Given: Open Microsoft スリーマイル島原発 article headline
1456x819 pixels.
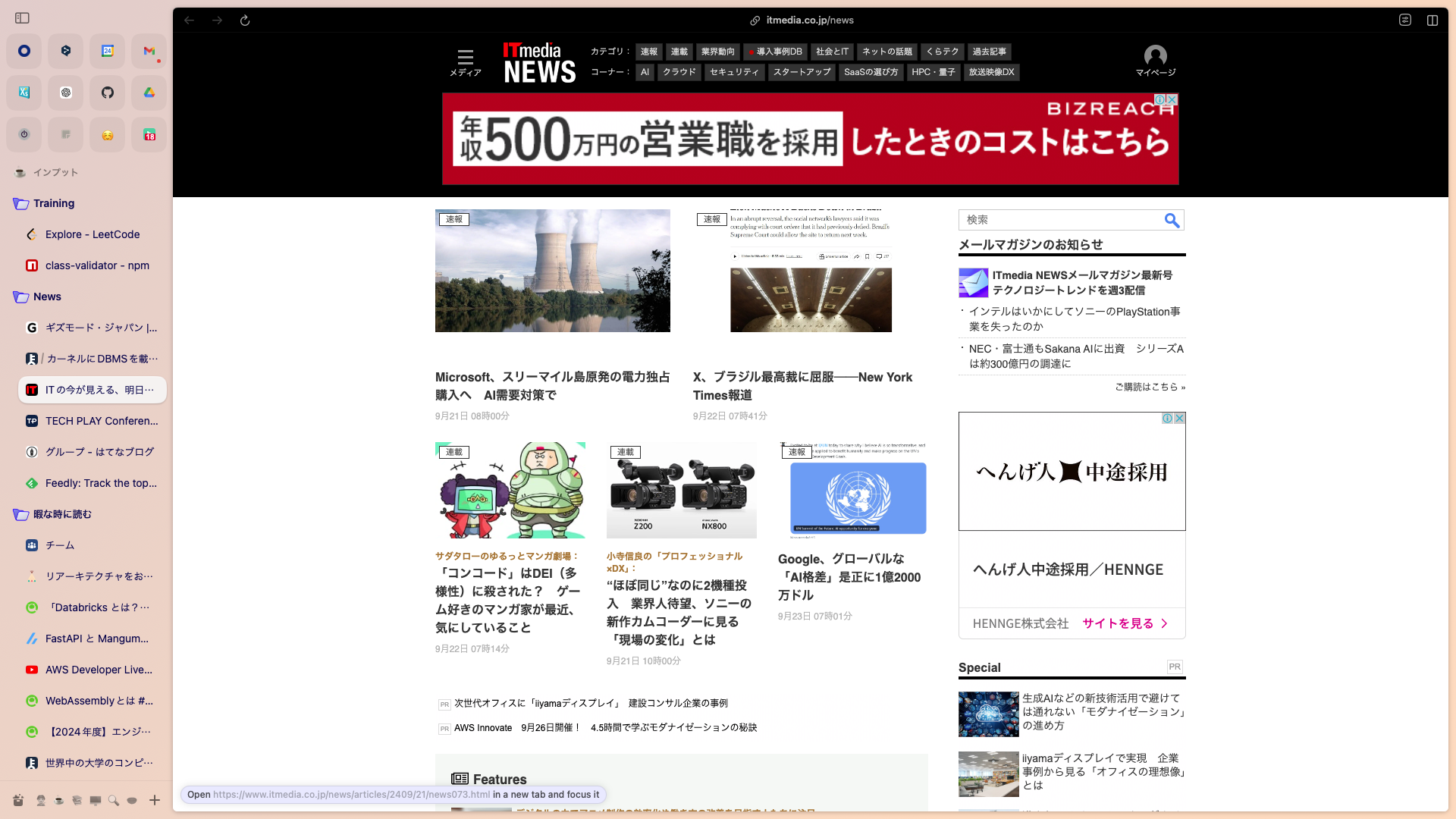Looking at the screenshot, I should pos(553,386).
